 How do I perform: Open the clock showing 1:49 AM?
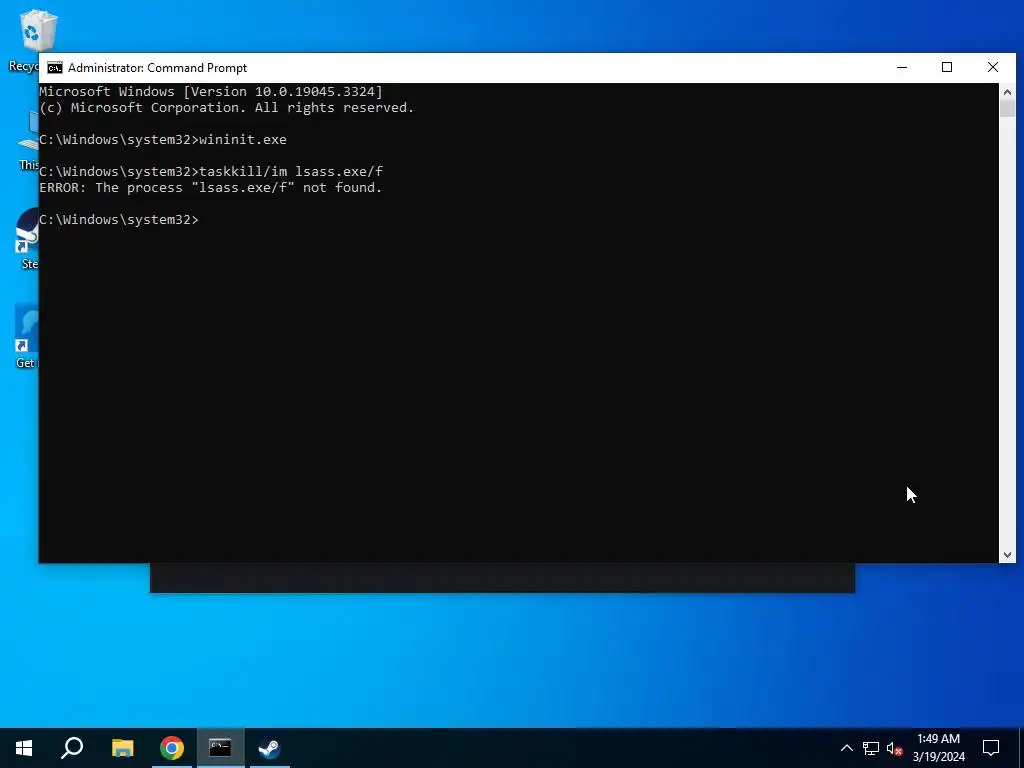click(938, 748)
